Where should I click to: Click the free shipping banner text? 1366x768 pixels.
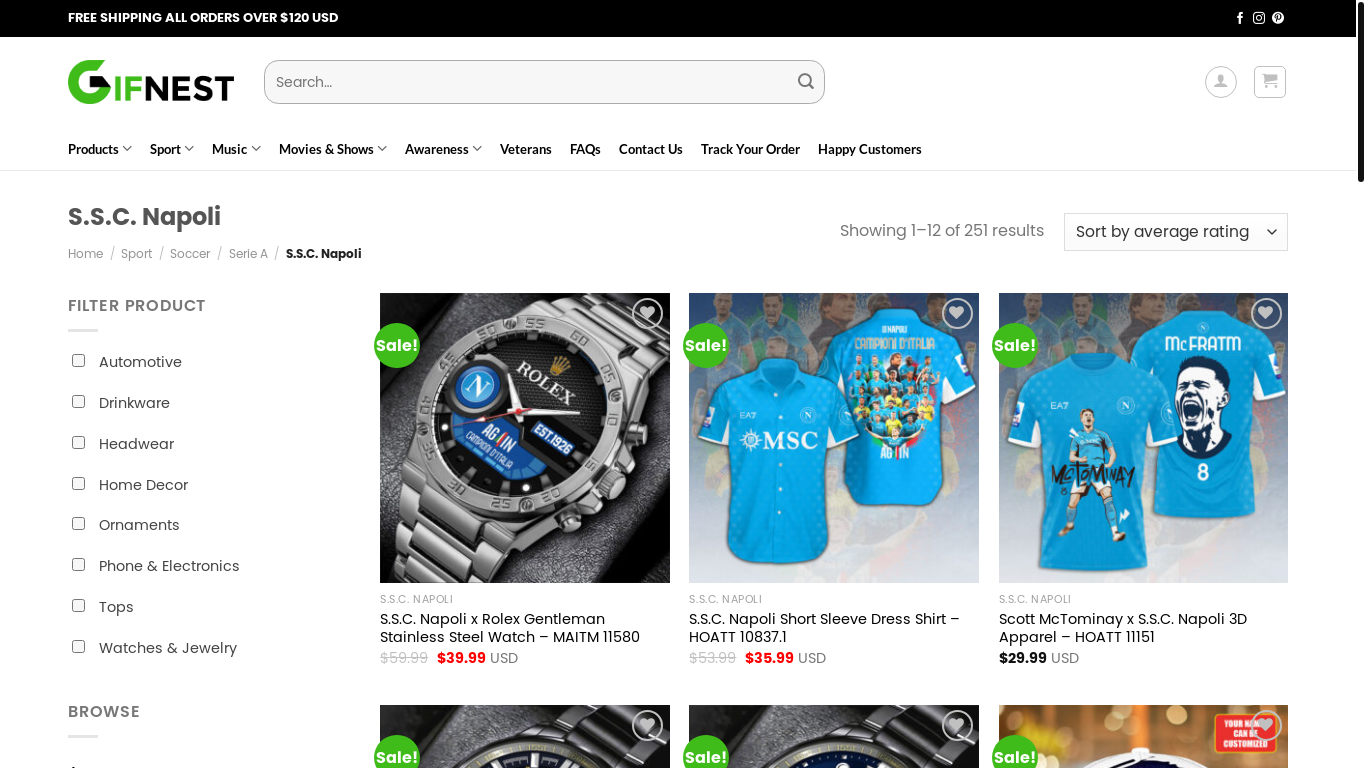click(x=203, y=18)
